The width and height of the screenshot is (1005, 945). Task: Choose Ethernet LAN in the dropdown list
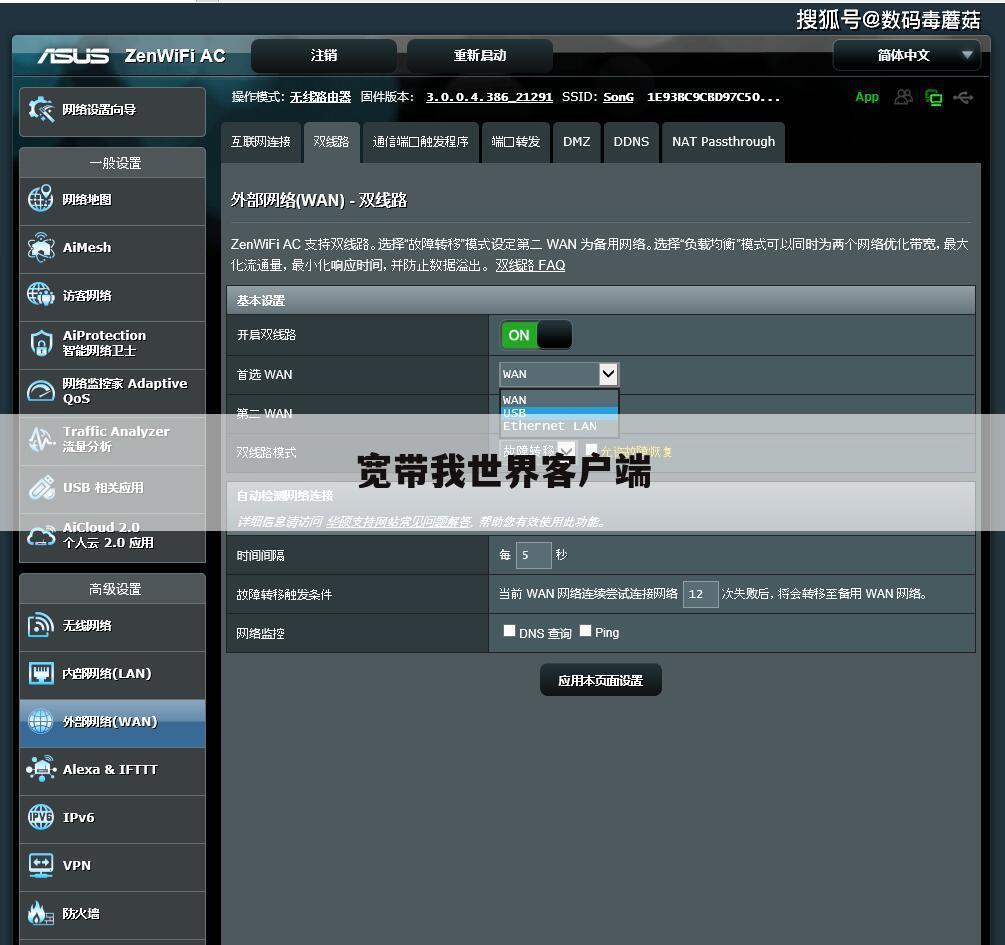click(x=559, y=426)
